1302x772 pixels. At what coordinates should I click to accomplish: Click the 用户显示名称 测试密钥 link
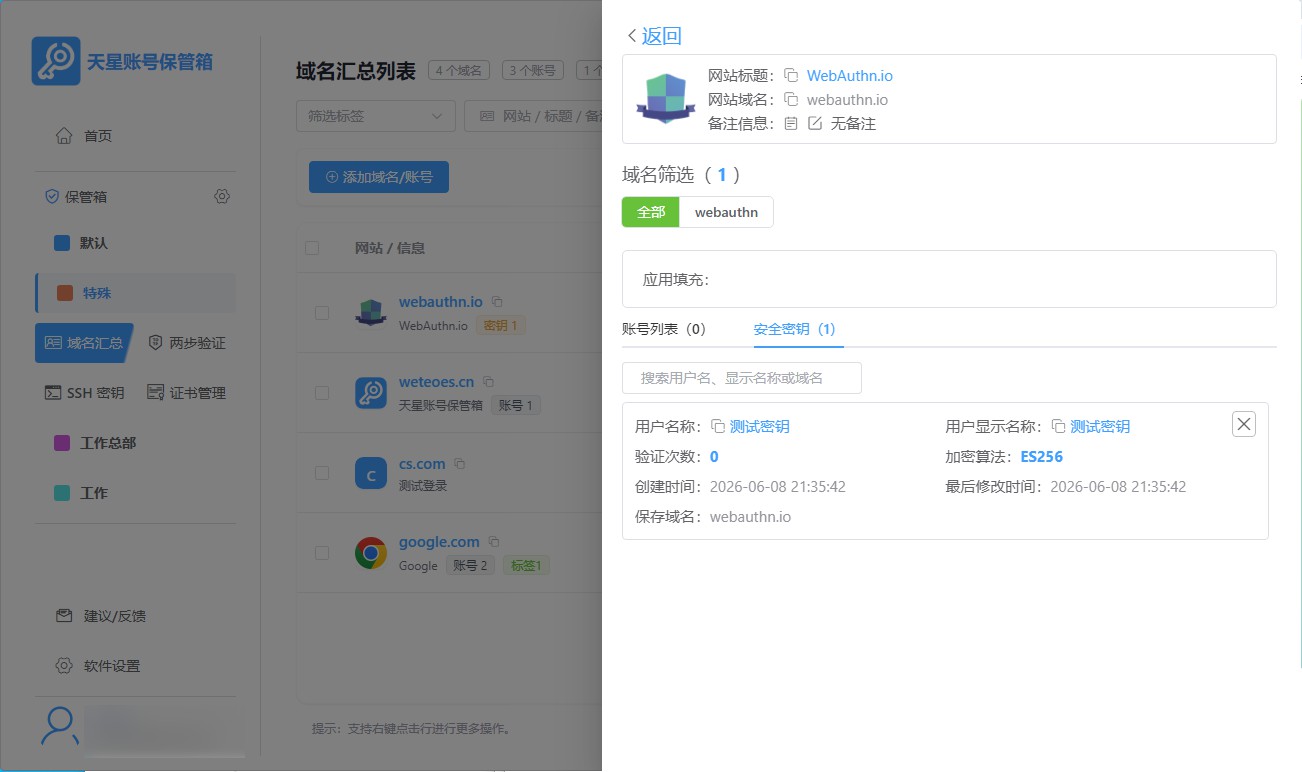click(1100, 426)
